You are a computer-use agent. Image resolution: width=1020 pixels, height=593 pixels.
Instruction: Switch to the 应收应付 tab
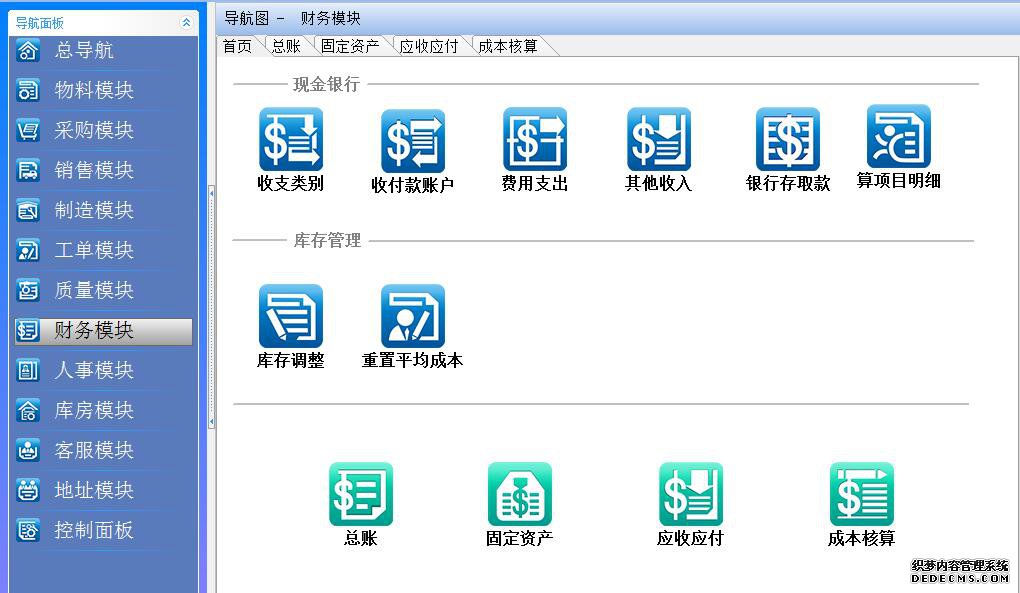coord(429,46)
